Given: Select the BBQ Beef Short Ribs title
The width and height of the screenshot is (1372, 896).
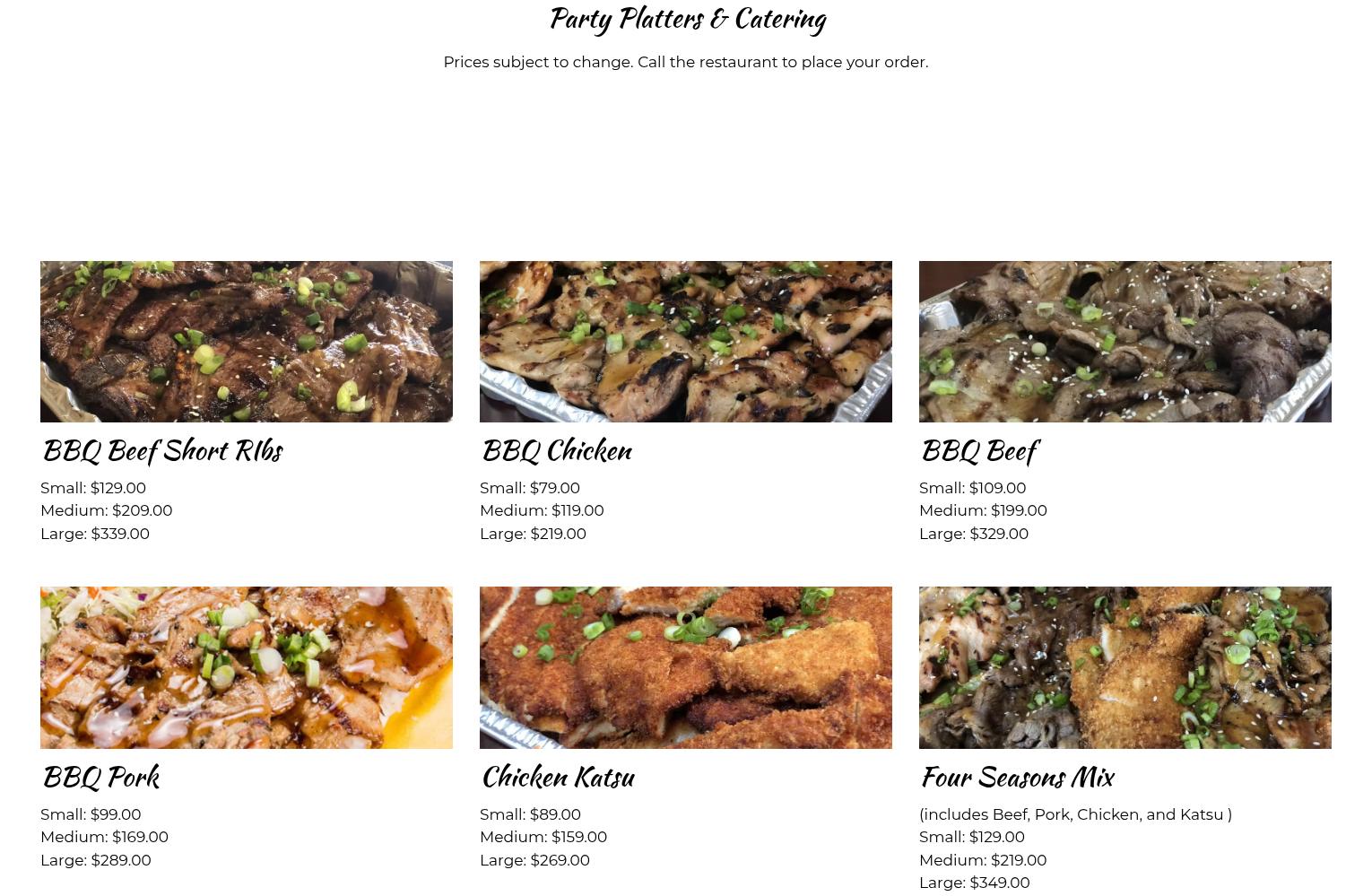Looking at the screenshot, I should pos(162,450).
